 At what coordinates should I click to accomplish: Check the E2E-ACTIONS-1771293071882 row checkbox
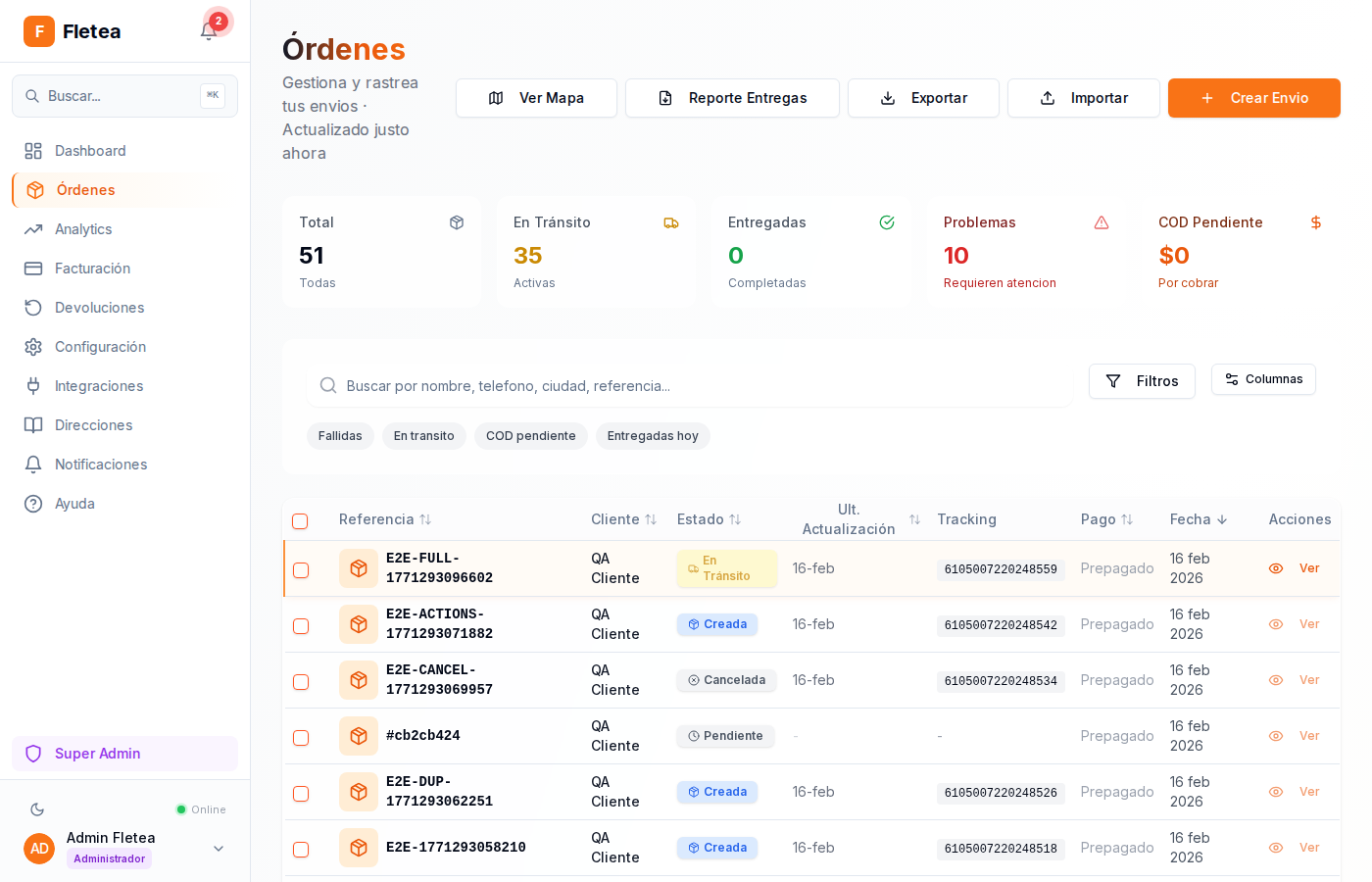tap(301, 626)
